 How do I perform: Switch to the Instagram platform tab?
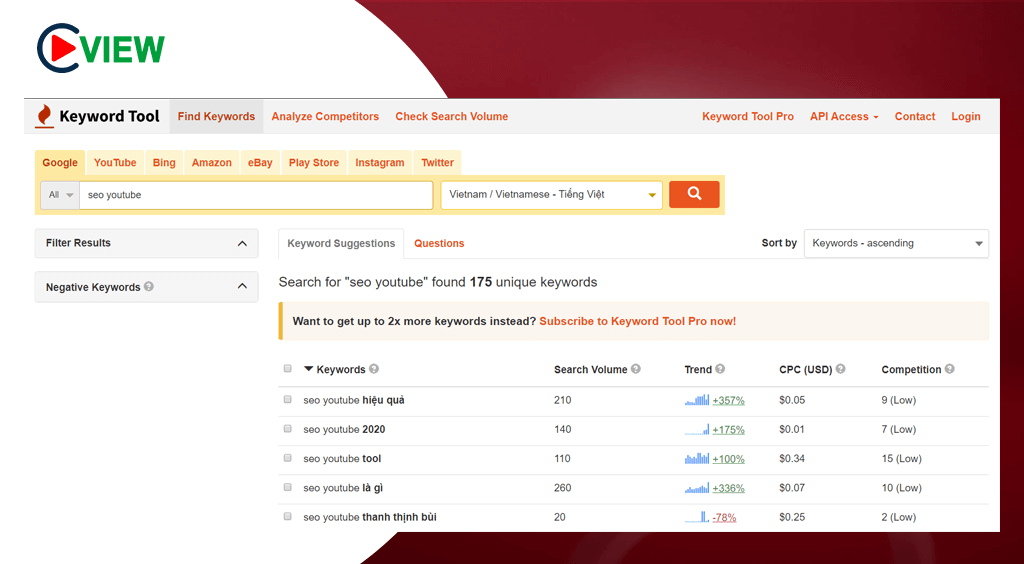pos(380,163)
